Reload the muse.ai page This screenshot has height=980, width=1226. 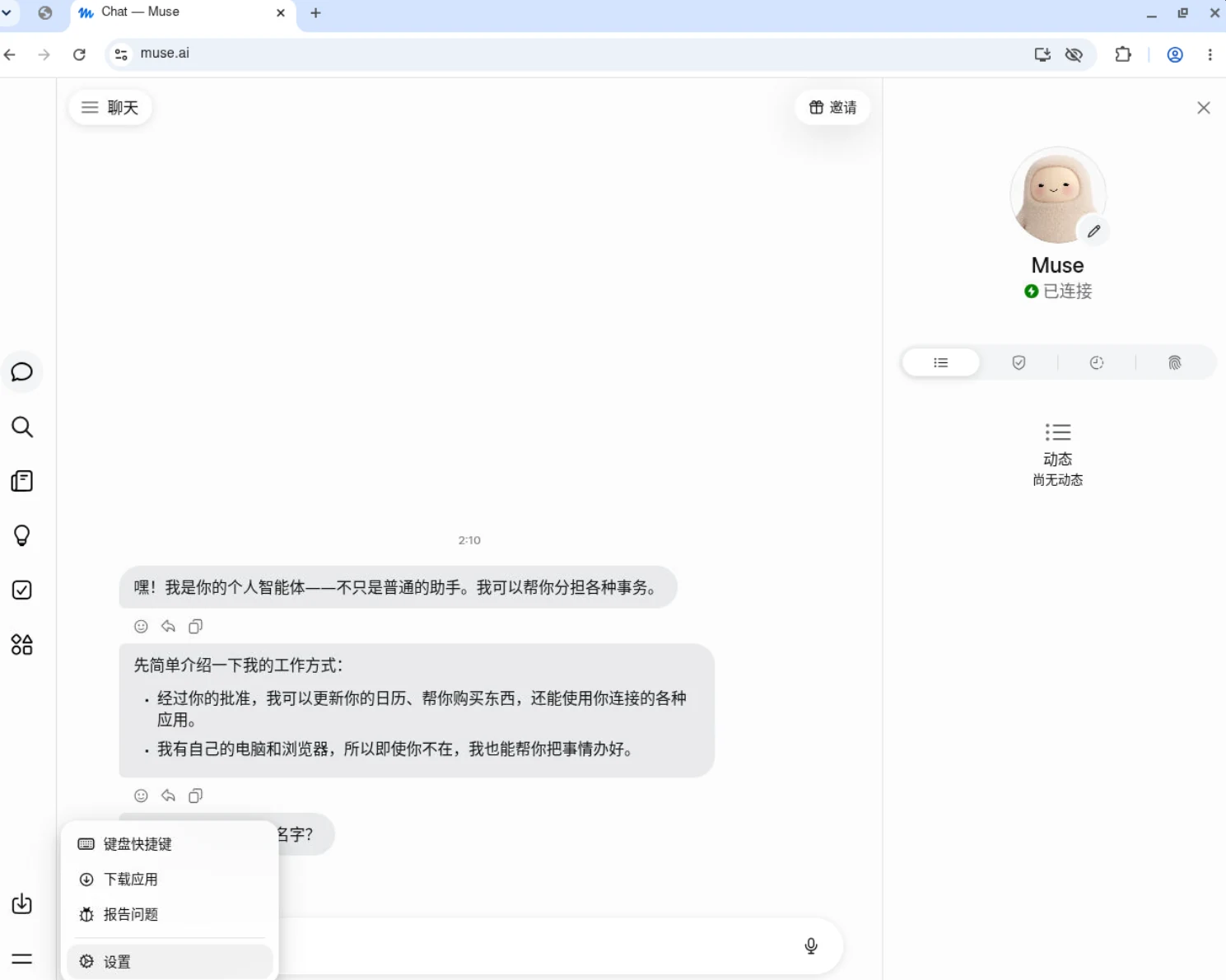point(79,54)
